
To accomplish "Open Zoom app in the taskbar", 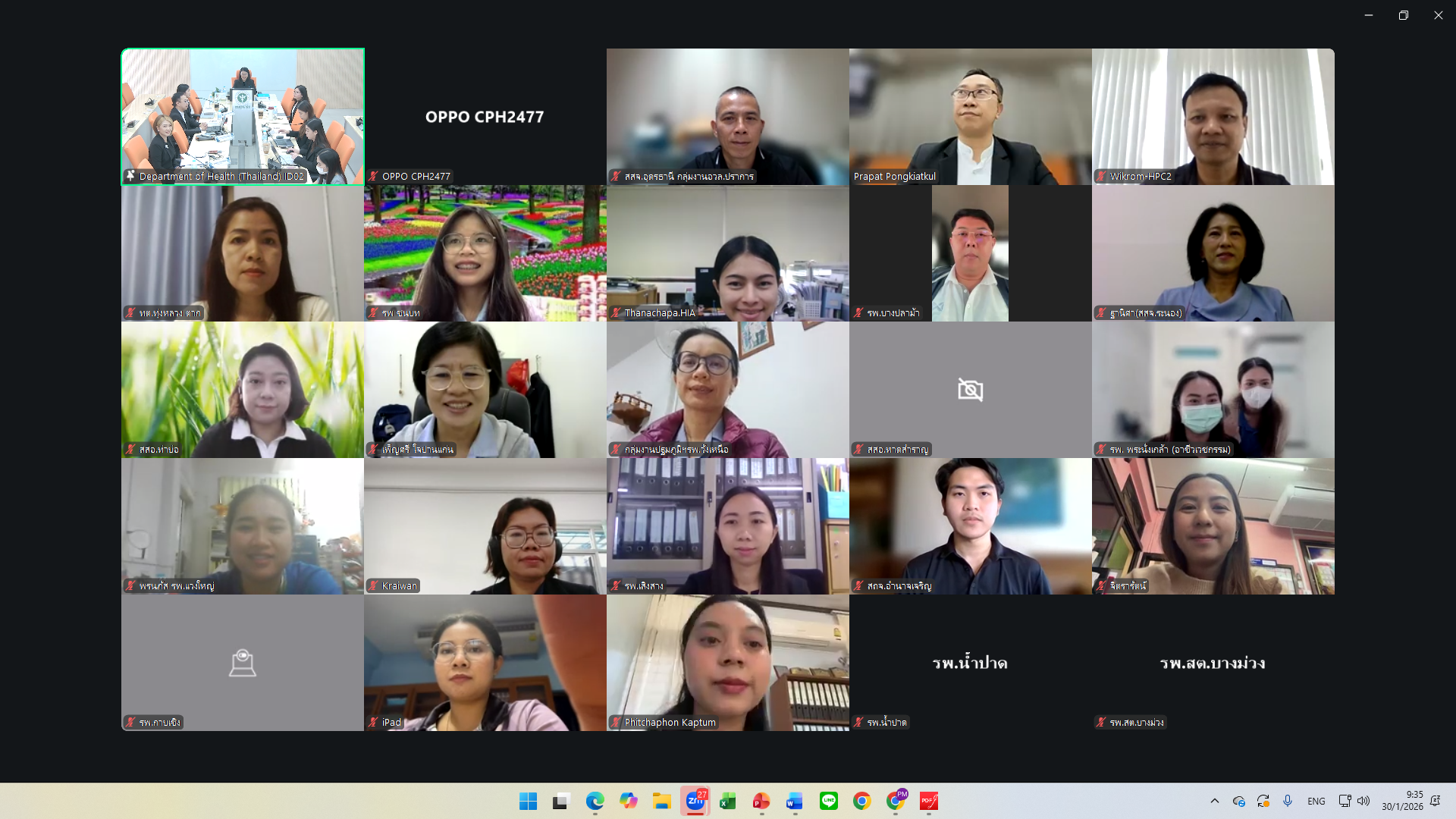I will (x=695, y=801).
